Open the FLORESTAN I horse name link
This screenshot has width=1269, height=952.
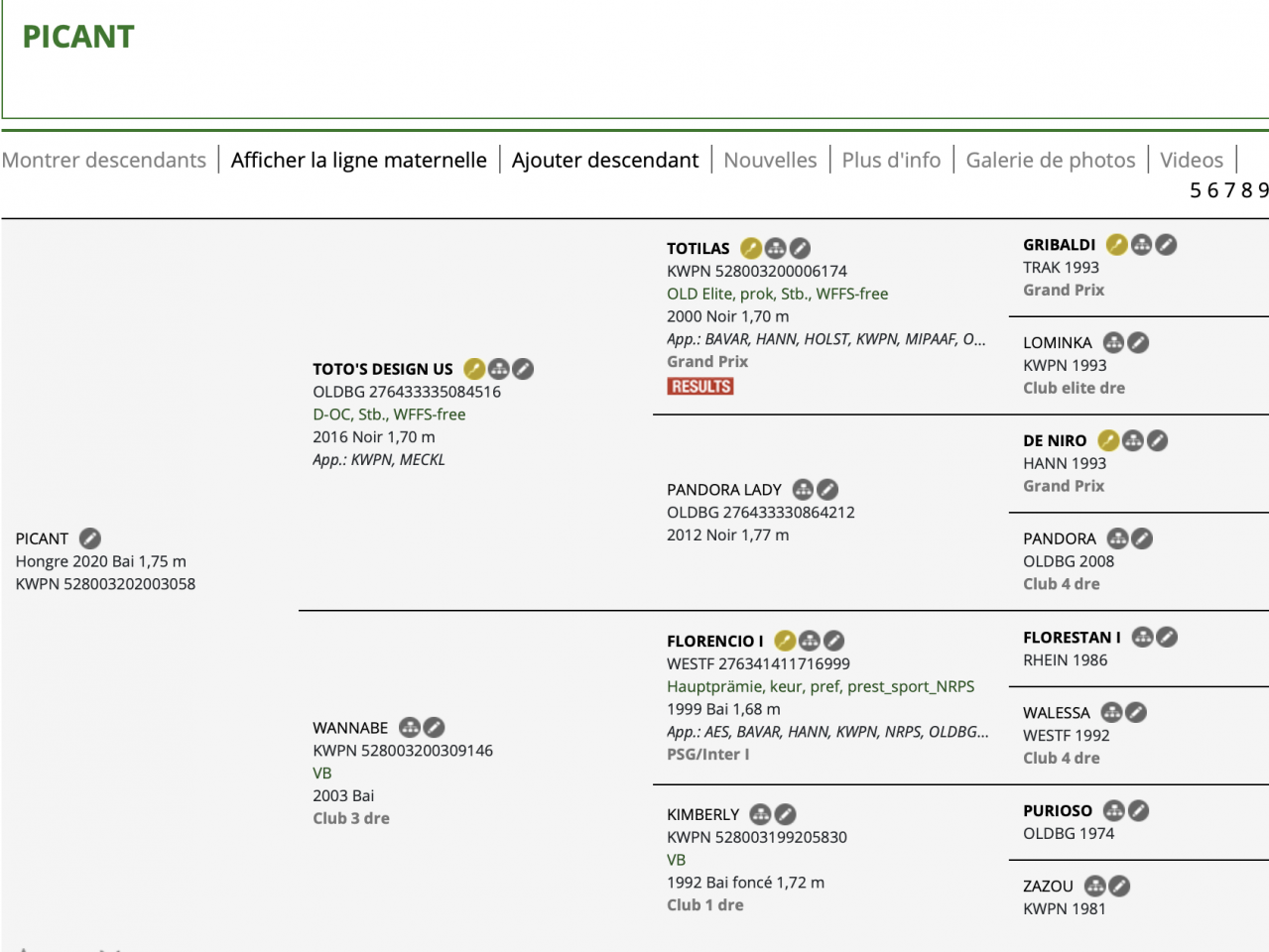coord(1072,637)
